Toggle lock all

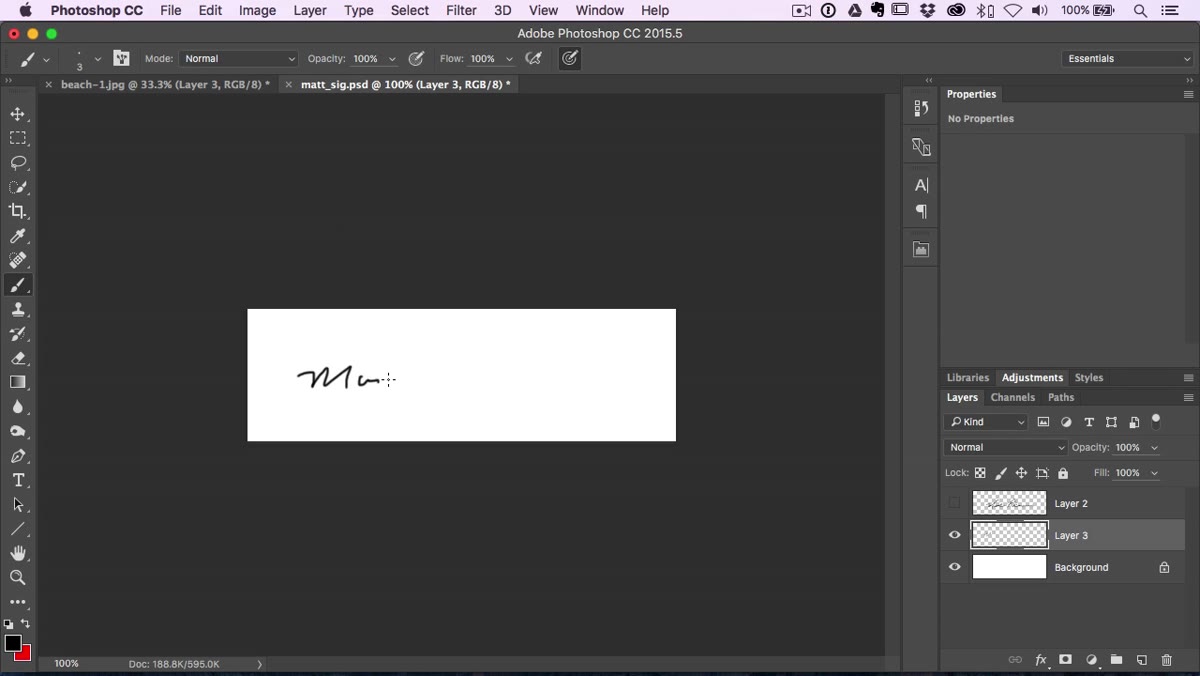pos(1063,473)
